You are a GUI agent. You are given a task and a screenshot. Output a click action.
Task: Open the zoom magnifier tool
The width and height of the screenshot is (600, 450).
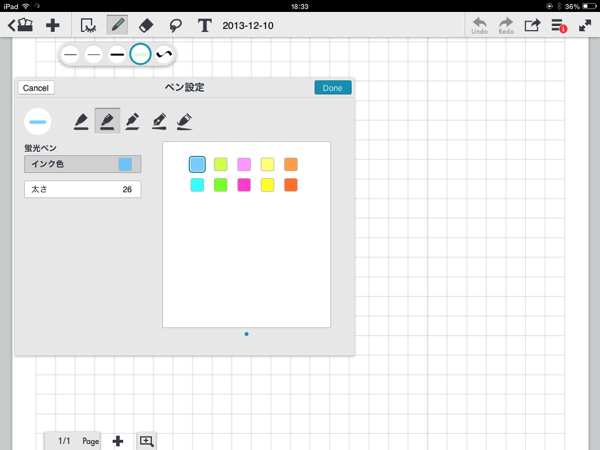tap(146, 441)
